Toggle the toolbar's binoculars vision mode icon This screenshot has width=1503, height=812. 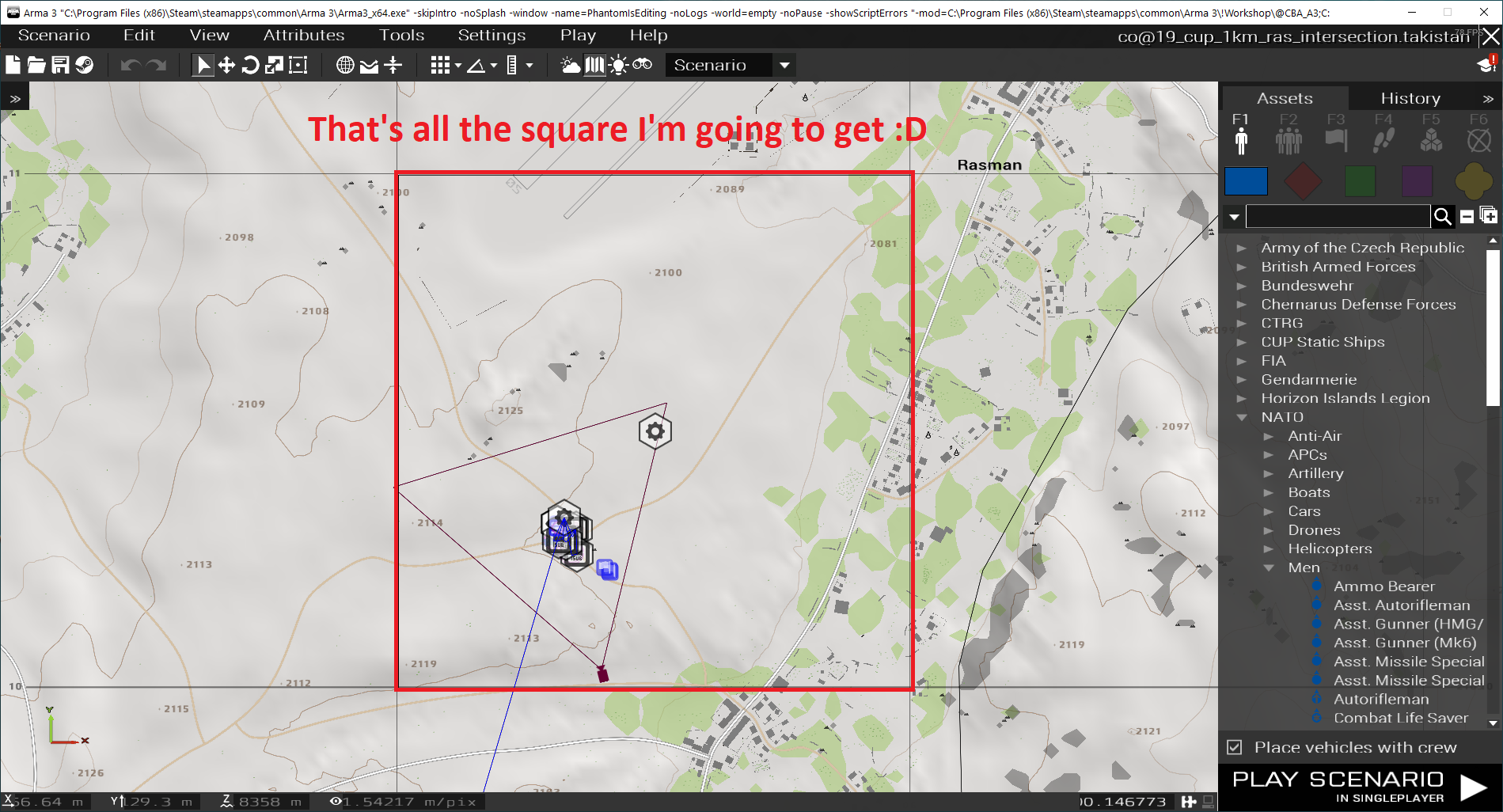pyautogui.click(x=643, y=65)
